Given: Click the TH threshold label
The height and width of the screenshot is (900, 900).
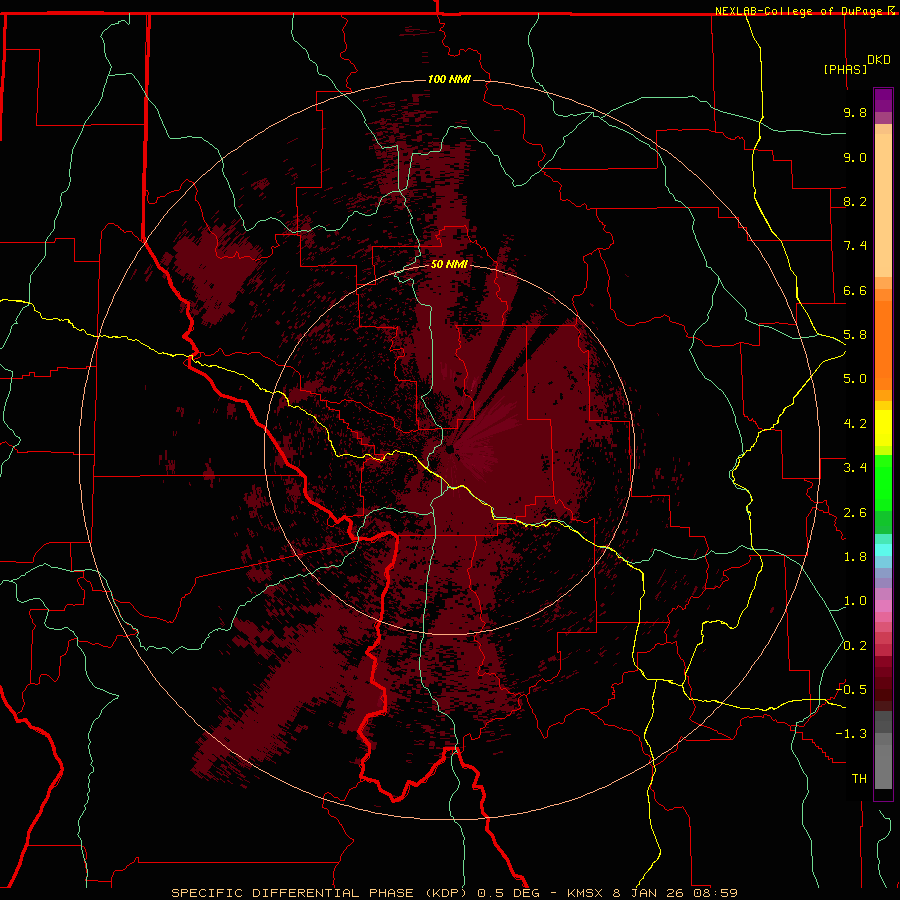Looking at the screenshot, I should [859, 779].
